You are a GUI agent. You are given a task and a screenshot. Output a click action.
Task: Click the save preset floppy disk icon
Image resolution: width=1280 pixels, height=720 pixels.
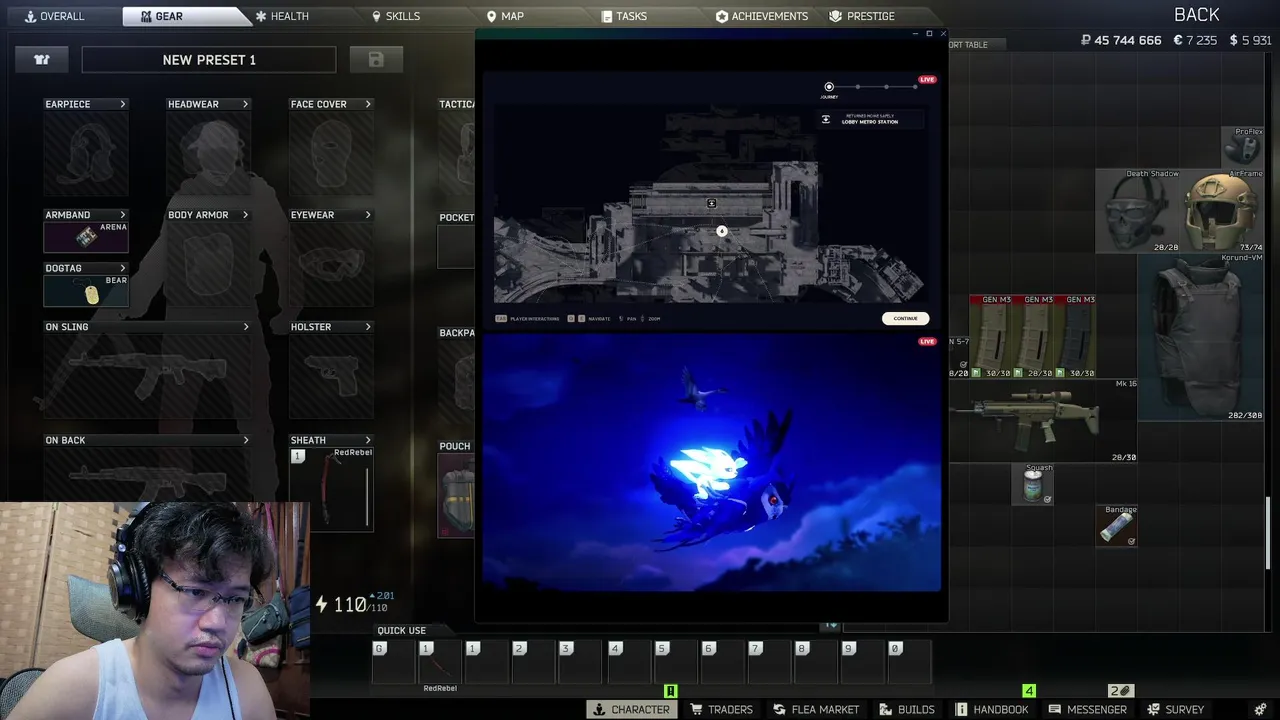(376, 60)
